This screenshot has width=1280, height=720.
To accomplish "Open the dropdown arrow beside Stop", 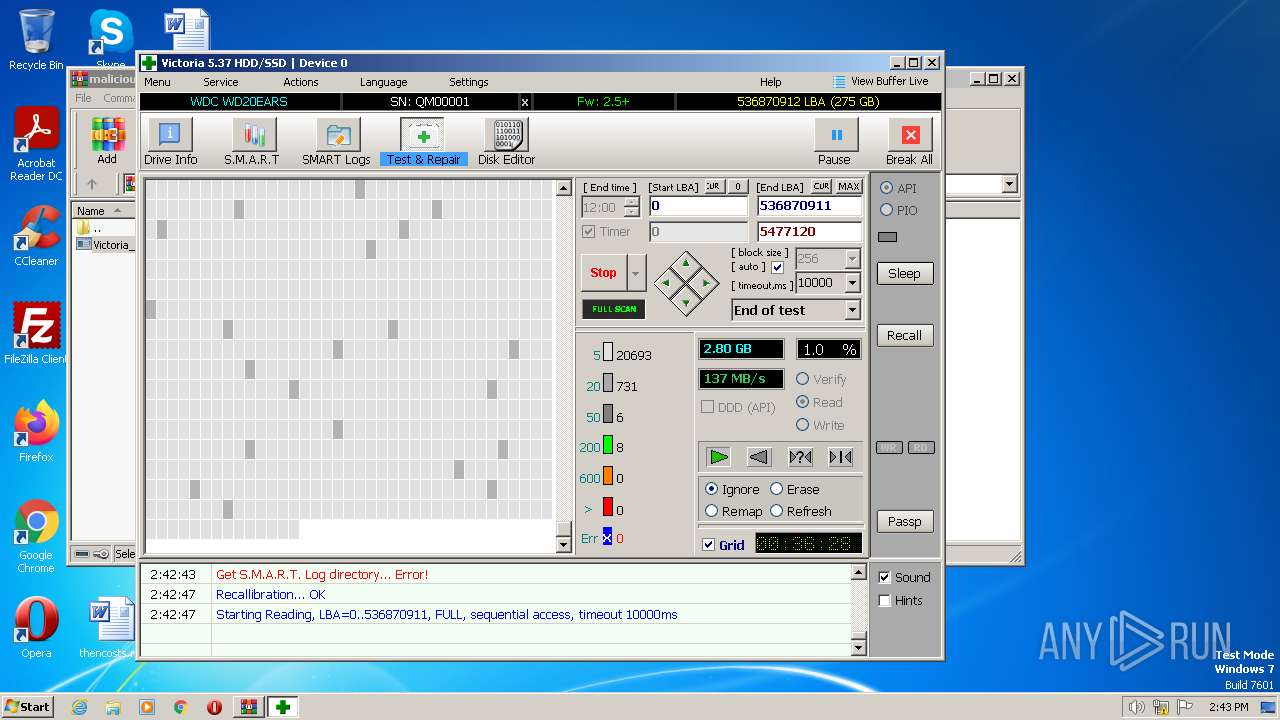I will pyautogui.click(x=636, y=272).
